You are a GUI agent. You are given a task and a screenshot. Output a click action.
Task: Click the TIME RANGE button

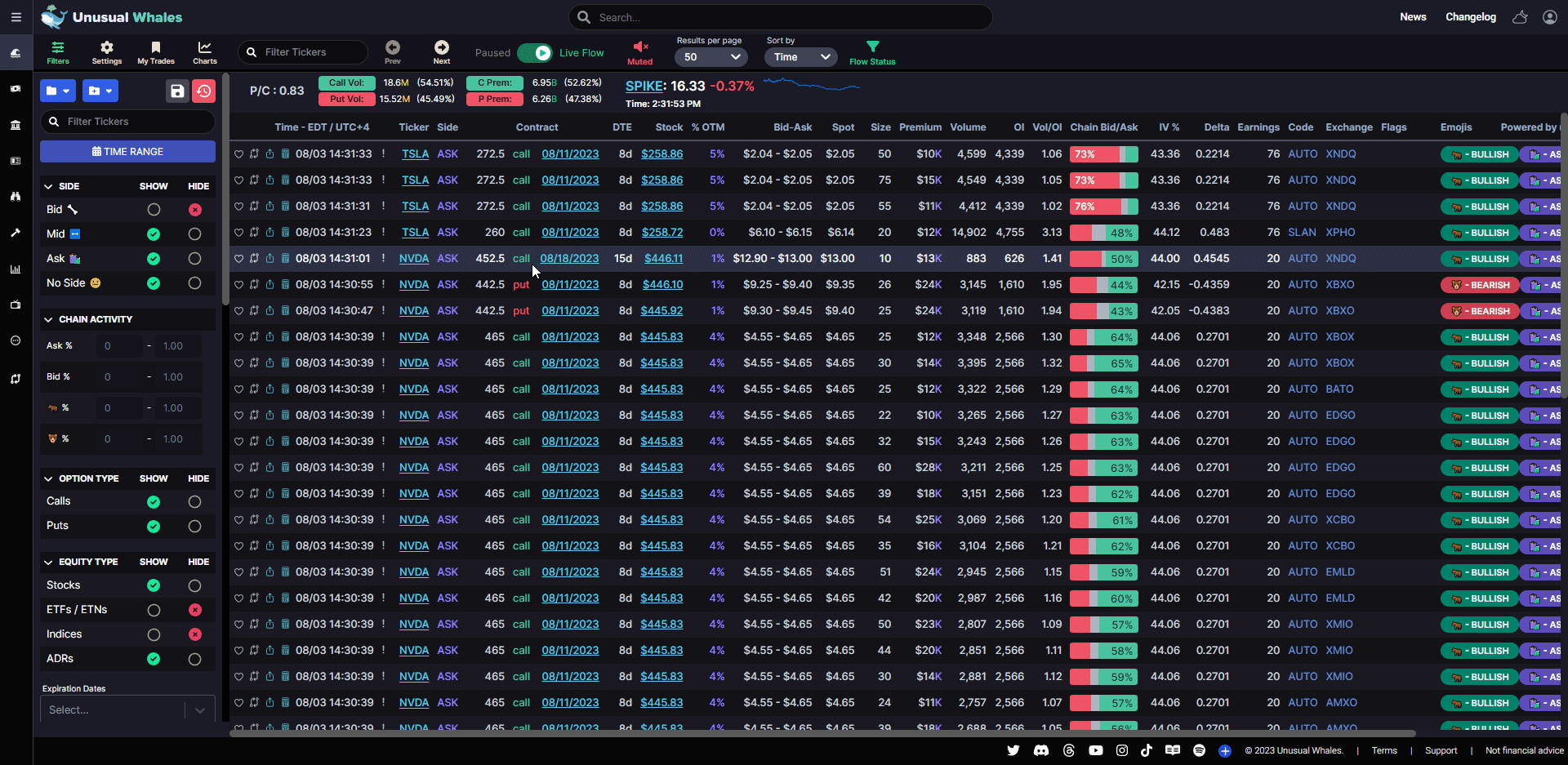click(x=128, y=151)
